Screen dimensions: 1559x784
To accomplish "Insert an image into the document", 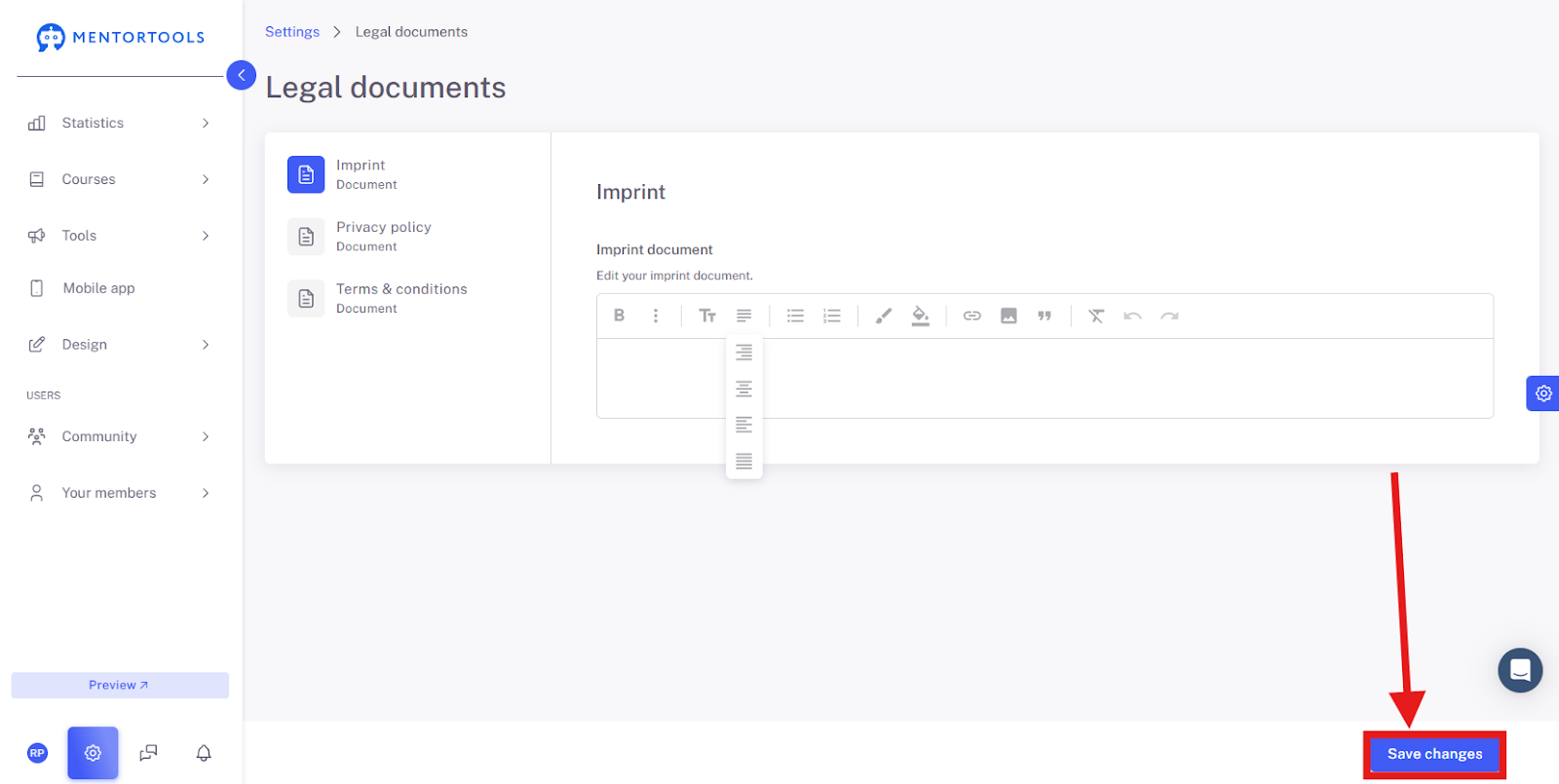I will 1008,316.
